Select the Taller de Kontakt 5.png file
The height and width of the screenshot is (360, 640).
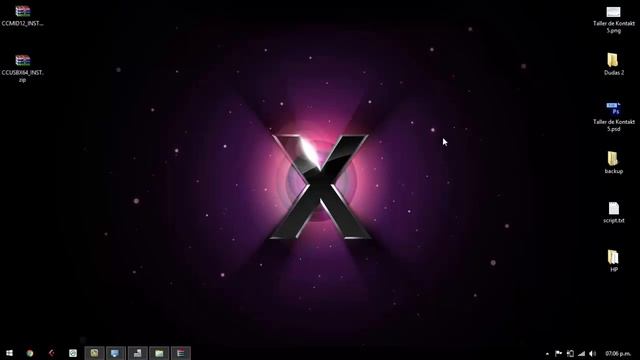click(613, 19)
